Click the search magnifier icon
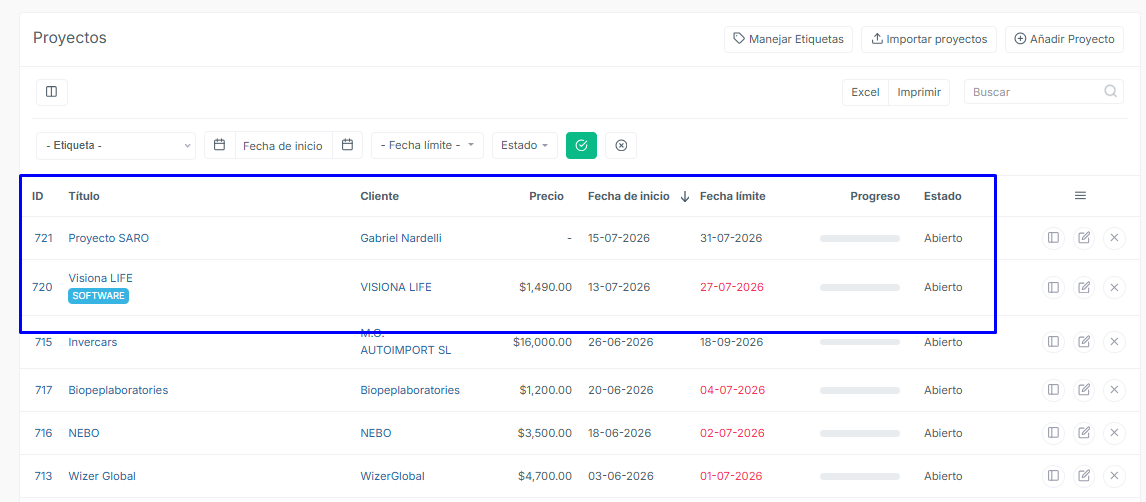The image size is (1146, 502). tap(1110, 92)
